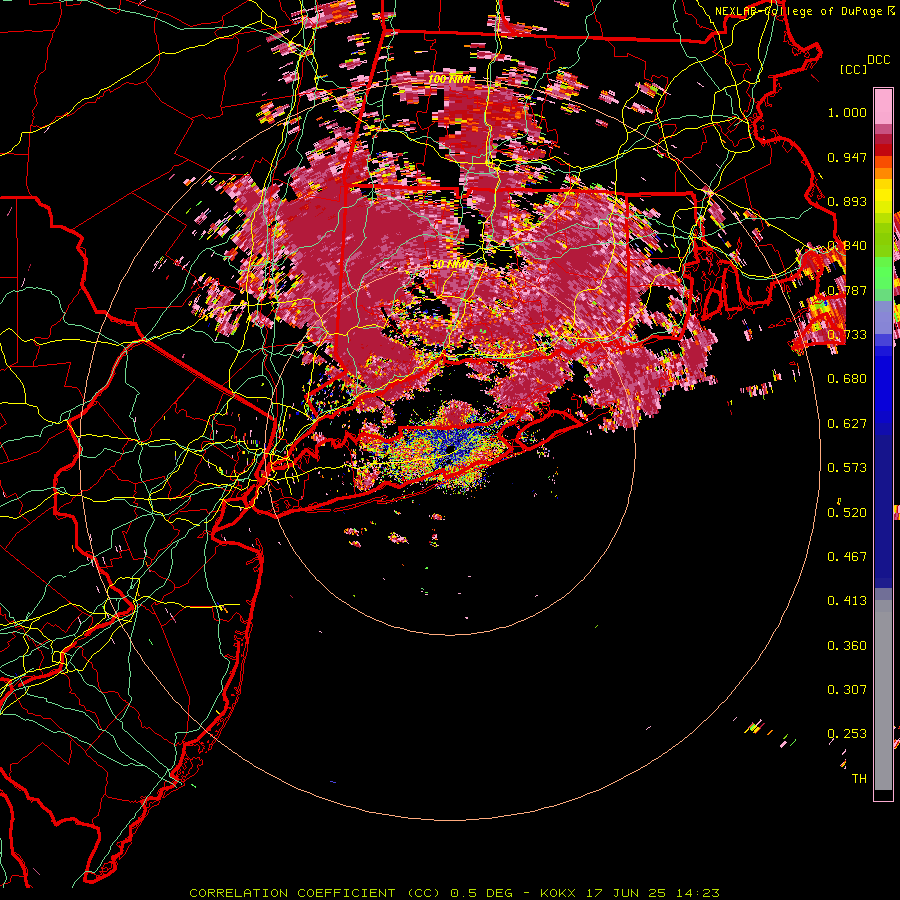Pick the yellow segment of the color scale

click(883, 197)
